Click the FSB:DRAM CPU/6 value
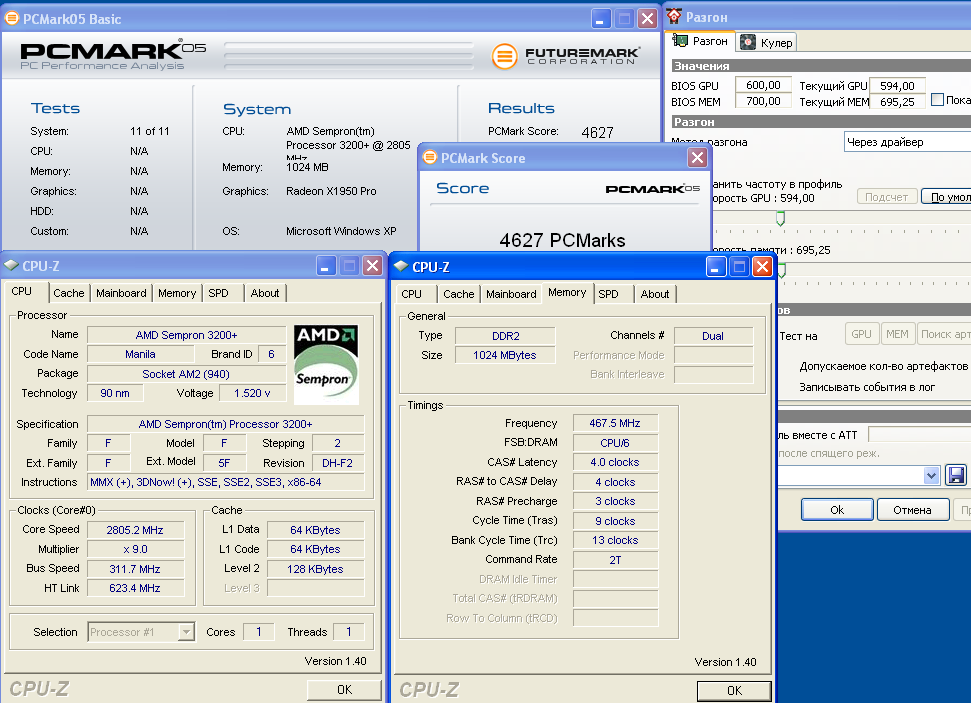The height and width of the screenshot is (703, 971). pyautogui.click(x=615, y=443)
